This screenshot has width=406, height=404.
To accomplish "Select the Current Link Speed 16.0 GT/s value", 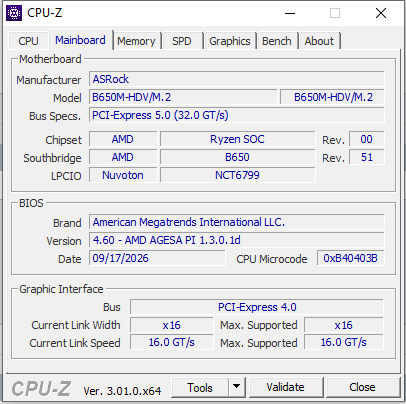I will pyautogui.click(x=171, y=343).
